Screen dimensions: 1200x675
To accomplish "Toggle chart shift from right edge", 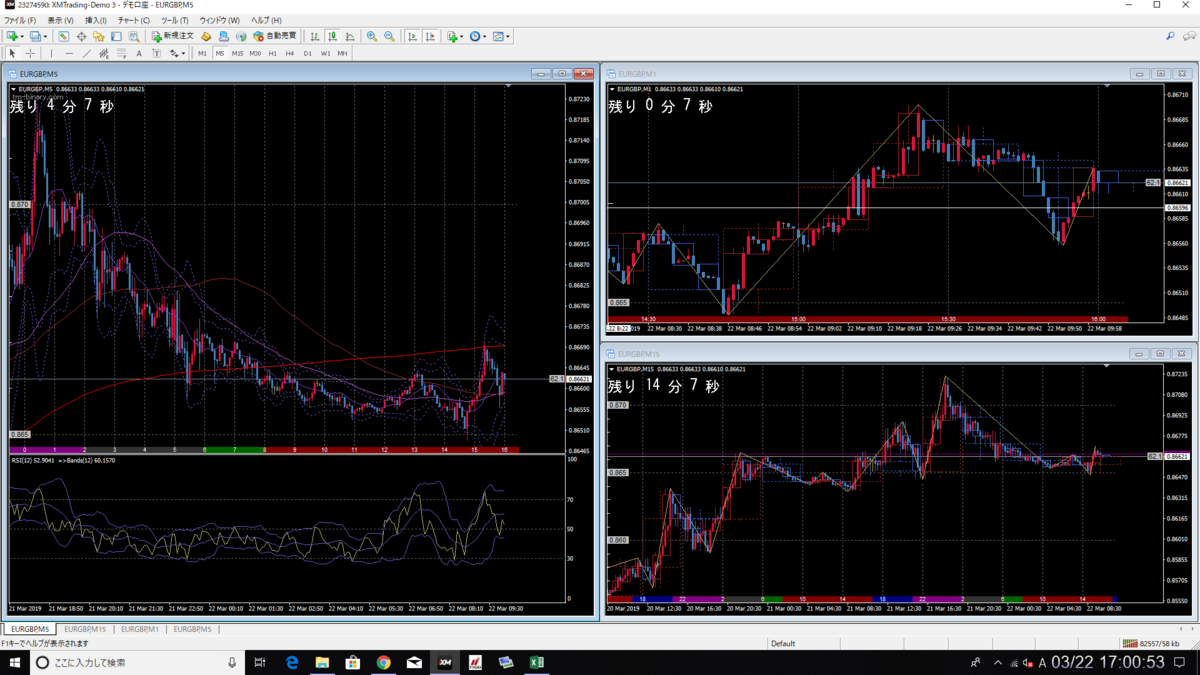I will 430,36.
